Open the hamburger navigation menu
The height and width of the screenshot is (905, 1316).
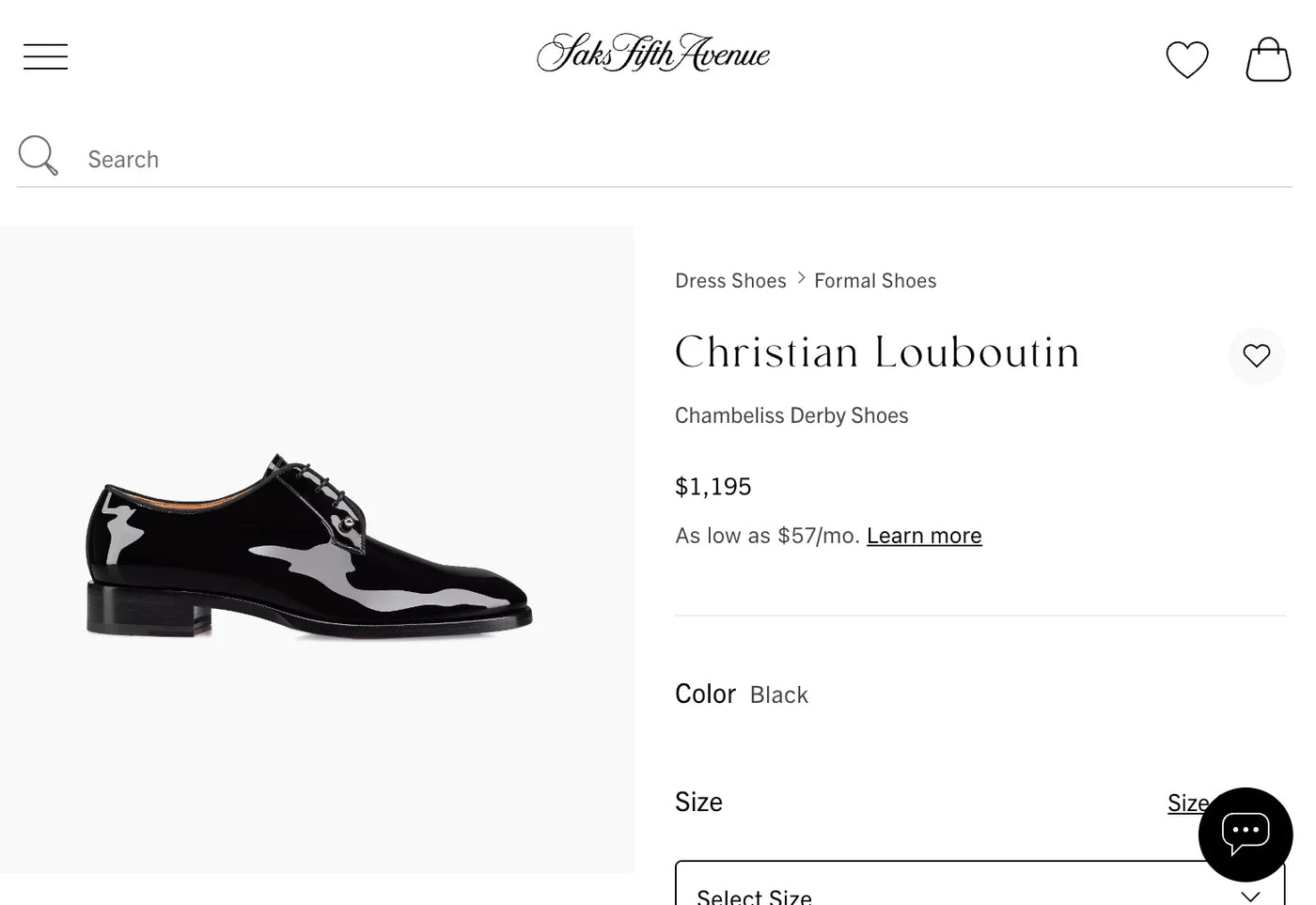[x=44, y=56]
